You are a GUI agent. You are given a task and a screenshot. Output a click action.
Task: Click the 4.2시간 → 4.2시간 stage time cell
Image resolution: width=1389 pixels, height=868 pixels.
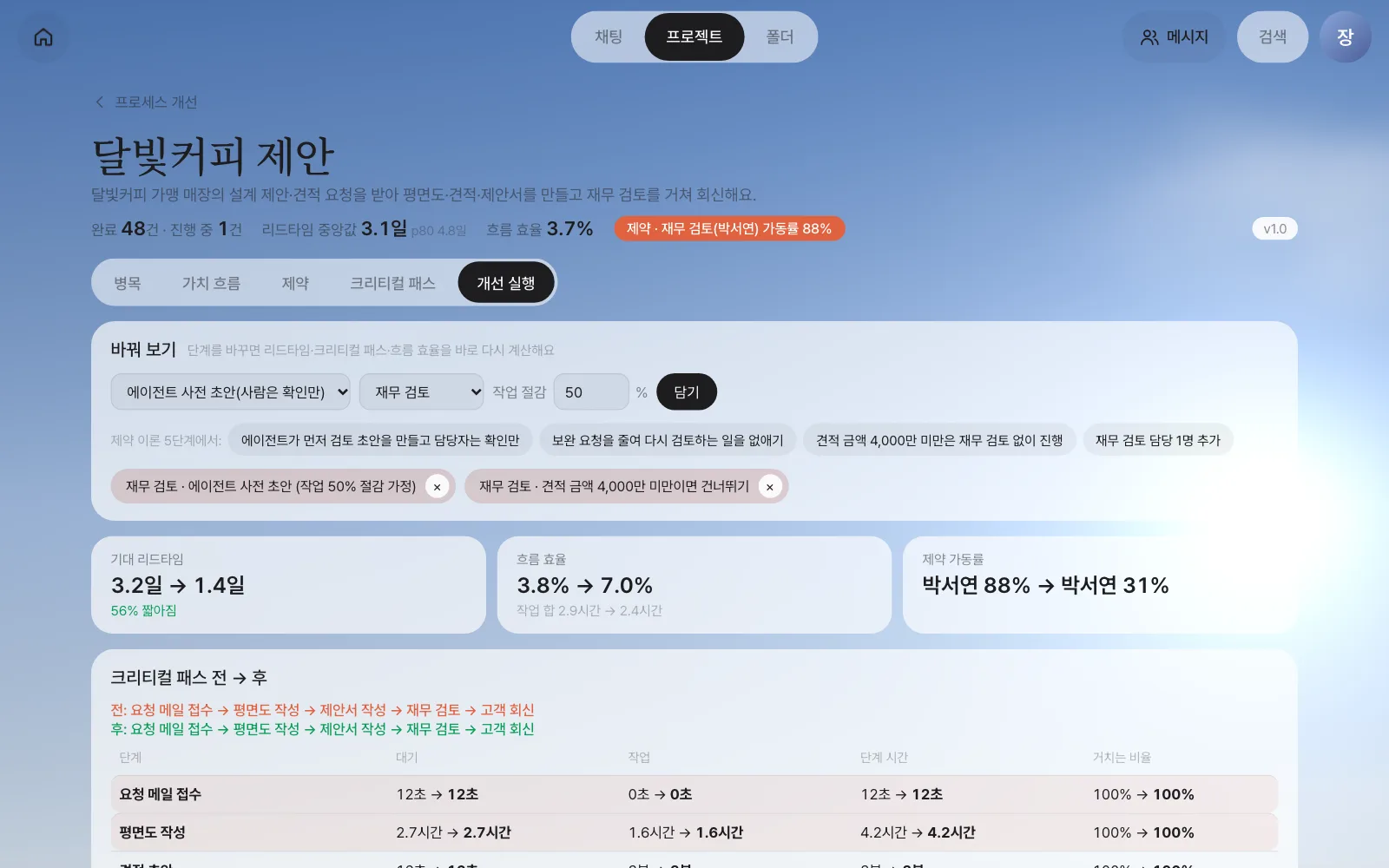pos(918,832)
